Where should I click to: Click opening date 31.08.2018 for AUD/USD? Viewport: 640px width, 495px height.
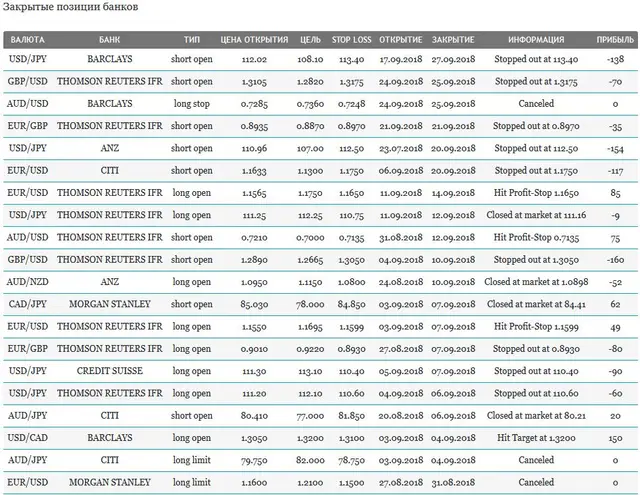click(x=401, y=238)
